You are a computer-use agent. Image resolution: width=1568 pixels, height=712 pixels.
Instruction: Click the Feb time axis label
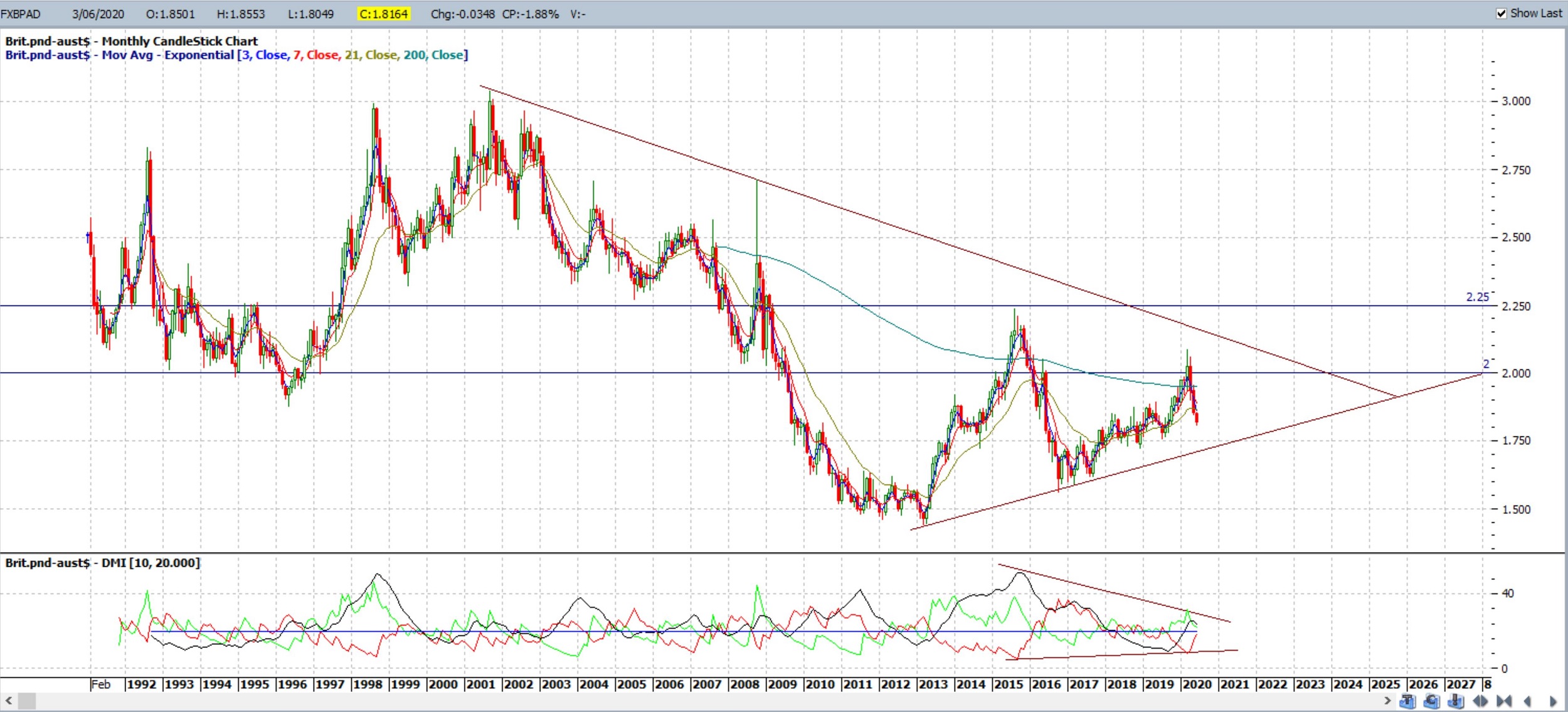[101, 684]
